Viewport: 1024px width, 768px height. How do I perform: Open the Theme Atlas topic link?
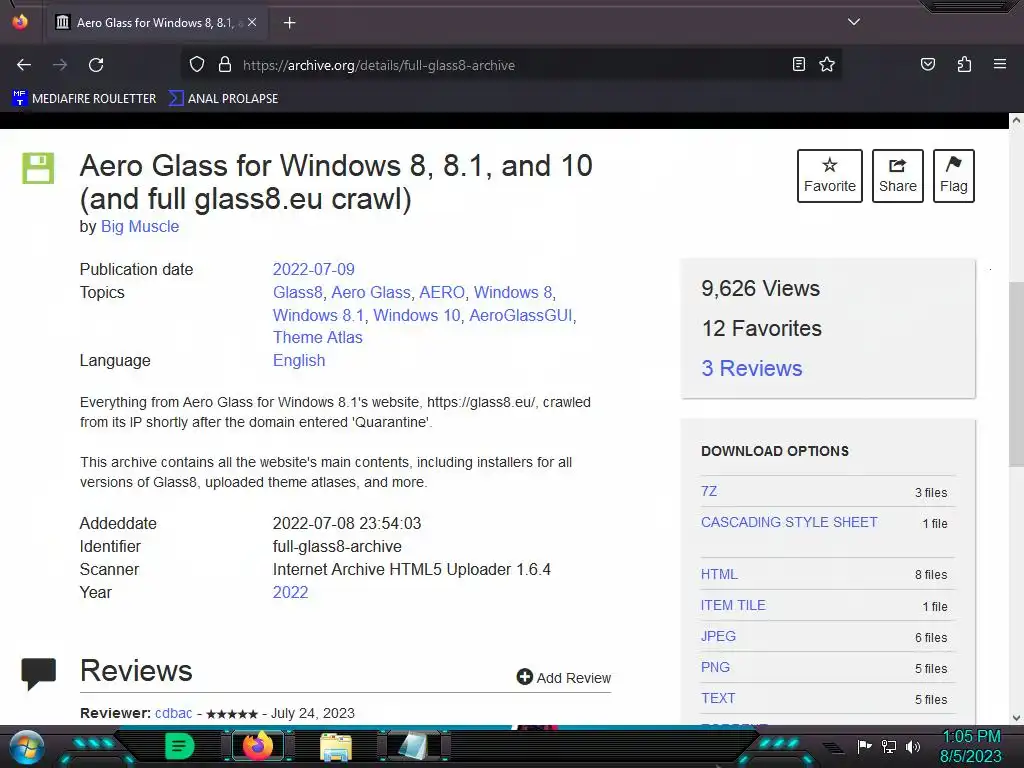[317, 338]
